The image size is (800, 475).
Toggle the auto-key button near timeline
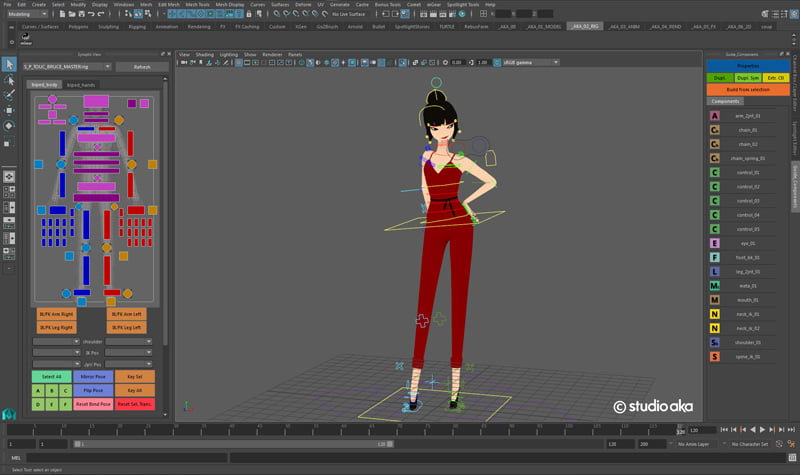pos(779,444)
